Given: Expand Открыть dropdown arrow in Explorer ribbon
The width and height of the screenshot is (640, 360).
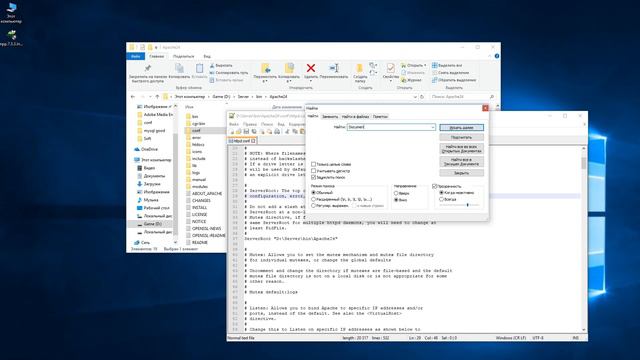Looking at the screenshot, I should (425, 65).
